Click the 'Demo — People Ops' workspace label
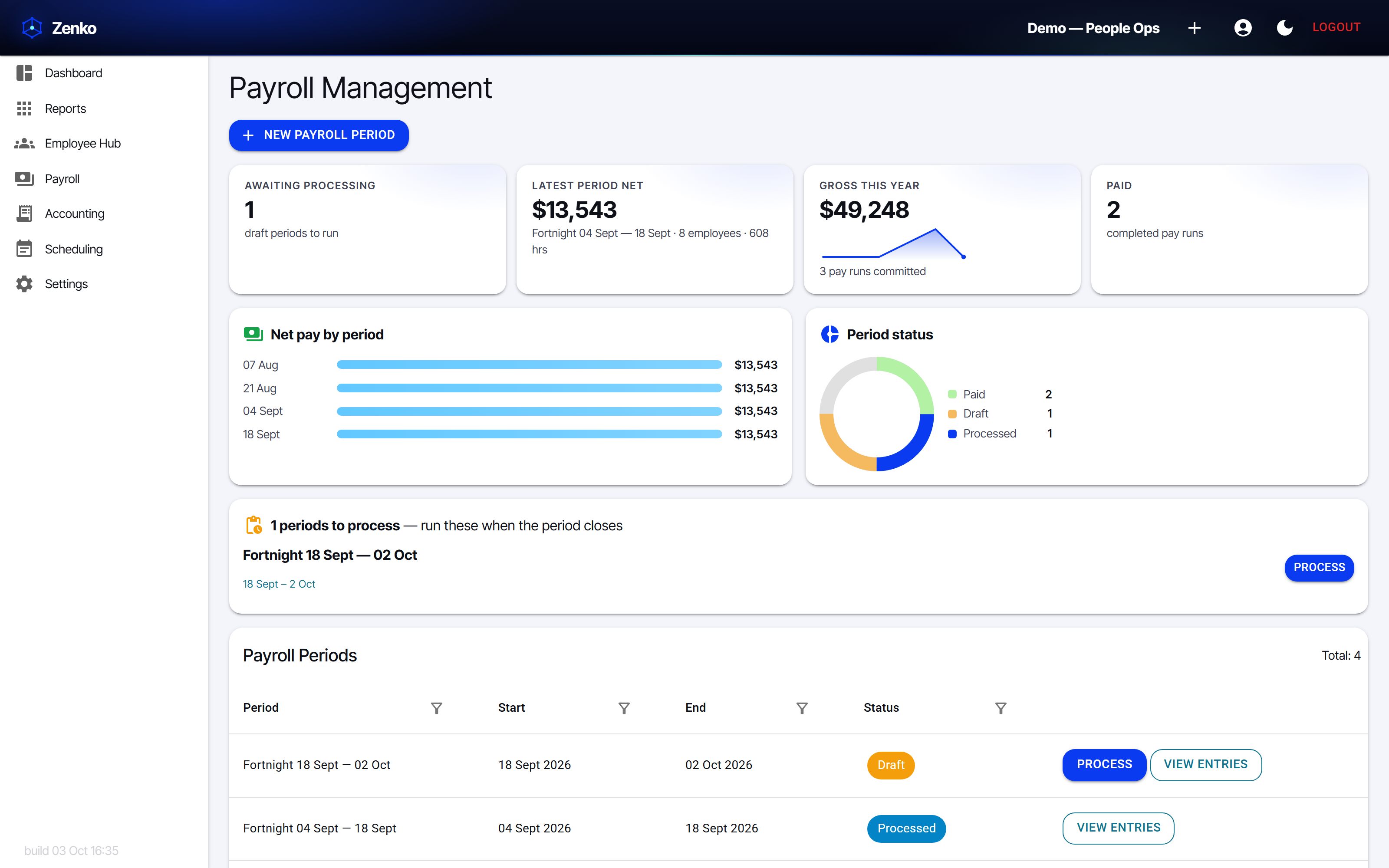This screenshot has height=868, width=1389. 1093,27
